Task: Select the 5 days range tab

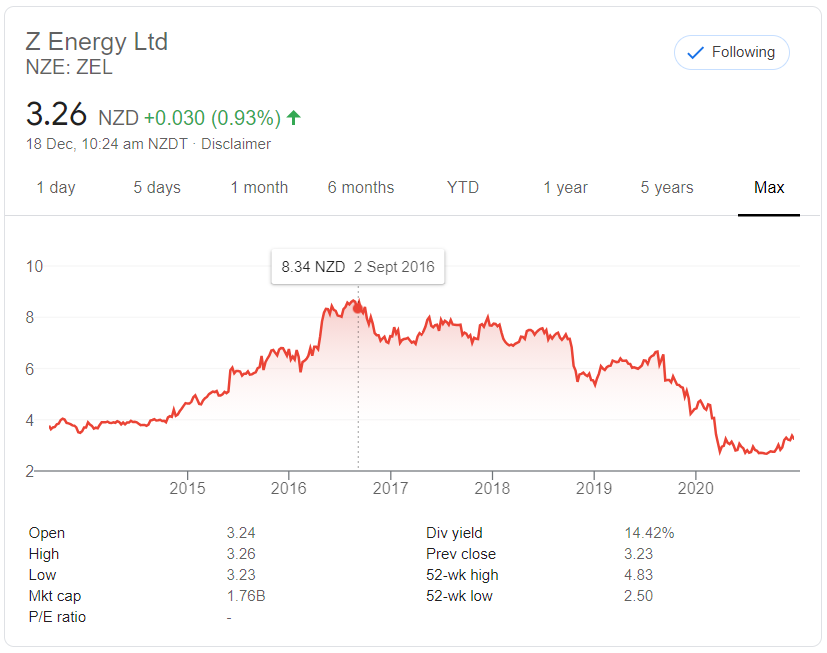Action: click(157, 187)
